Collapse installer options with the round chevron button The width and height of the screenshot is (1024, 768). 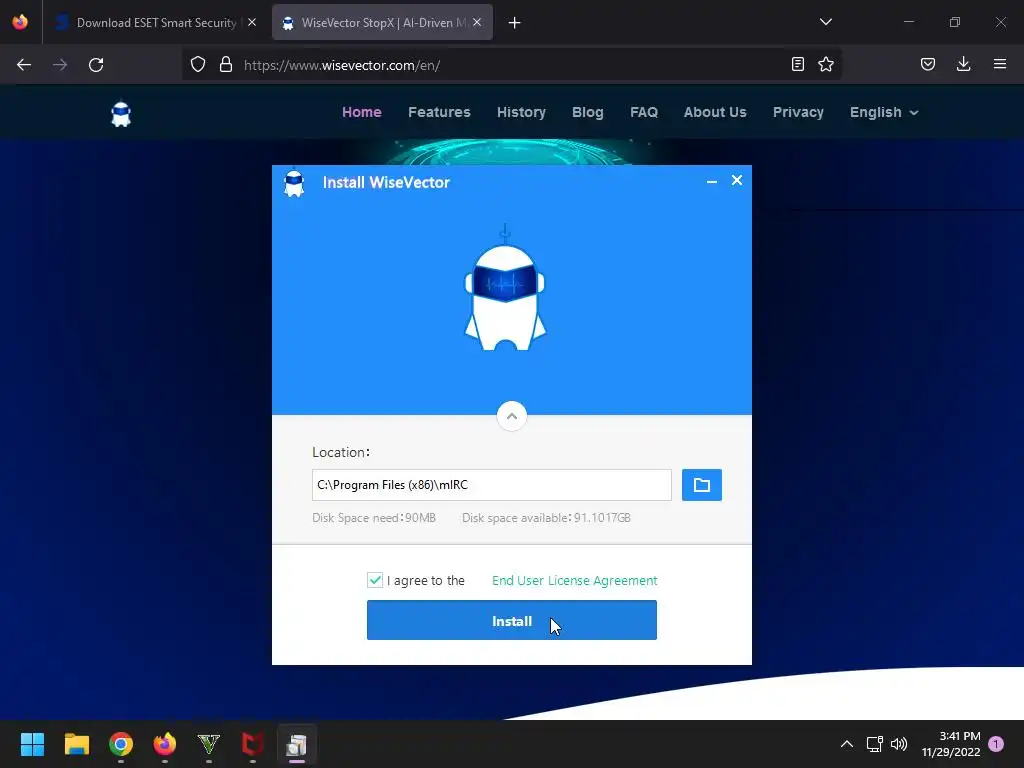pyautogui.click(x=511, y=416)
